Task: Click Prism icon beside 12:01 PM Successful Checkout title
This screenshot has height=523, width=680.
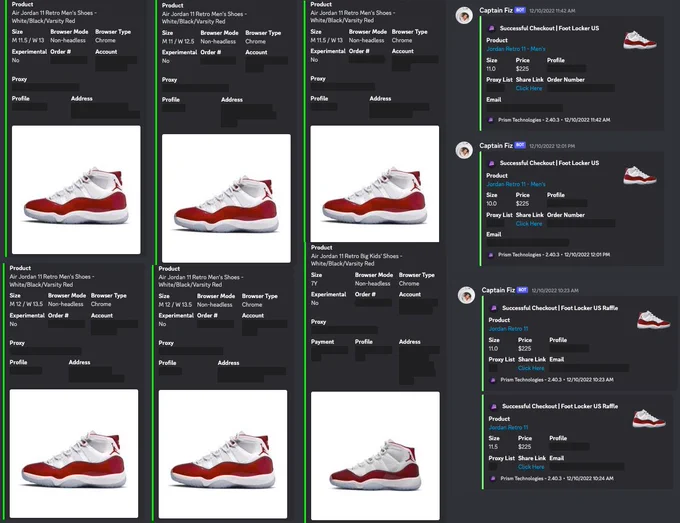Action: tap(491, 163)
